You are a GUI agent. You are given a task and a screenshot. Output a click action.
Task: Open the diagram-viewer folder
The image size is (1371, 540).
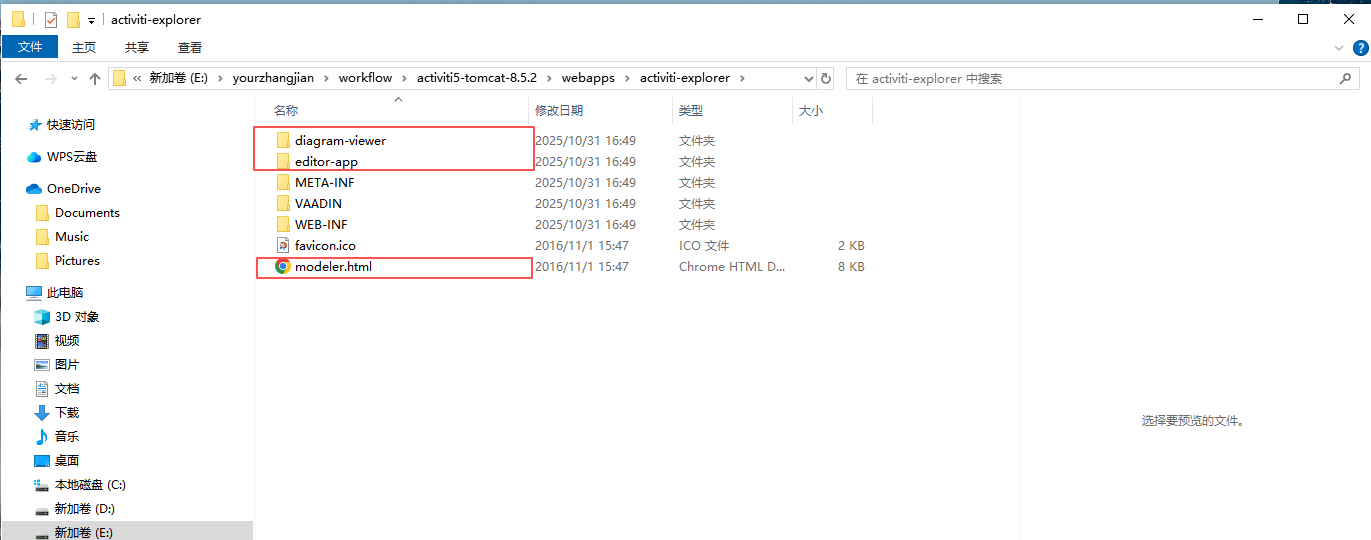click(339, 141)
